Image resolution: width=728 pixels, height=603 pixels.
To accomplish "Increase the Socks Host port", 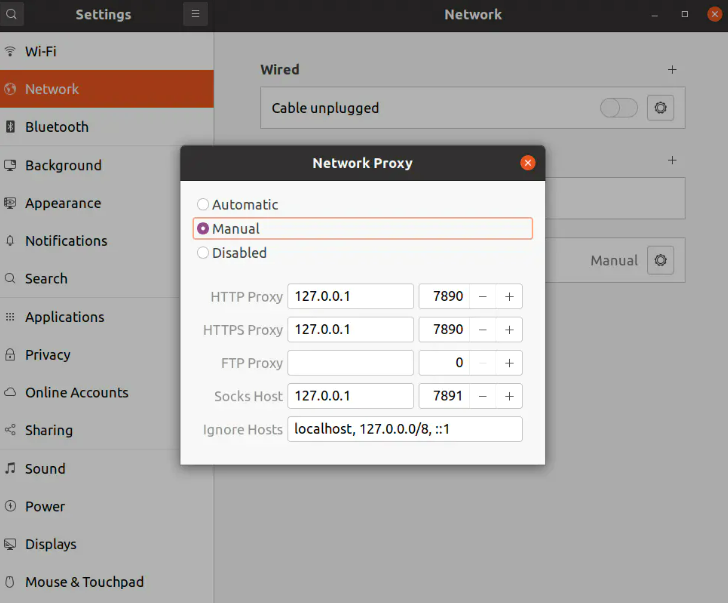I will click(509, 396).
